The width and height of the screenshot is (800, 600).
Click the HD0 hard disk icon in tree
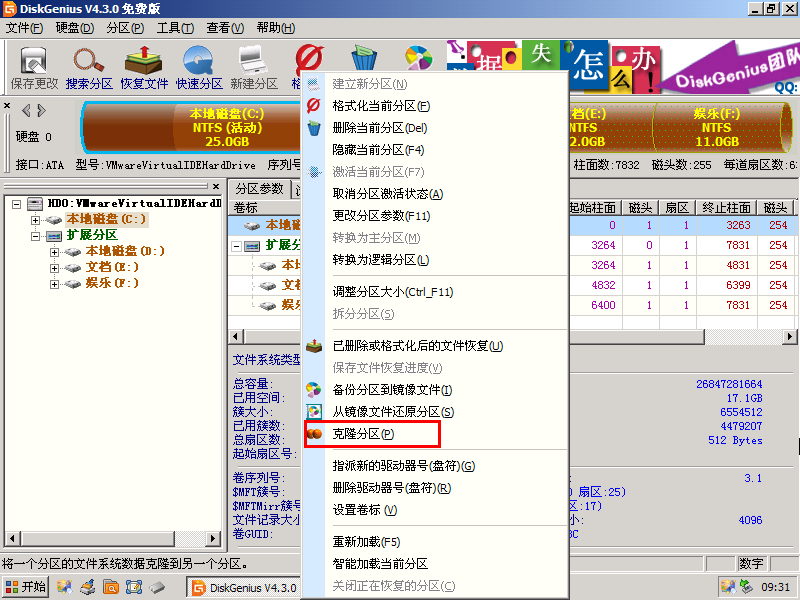(35, 204)
